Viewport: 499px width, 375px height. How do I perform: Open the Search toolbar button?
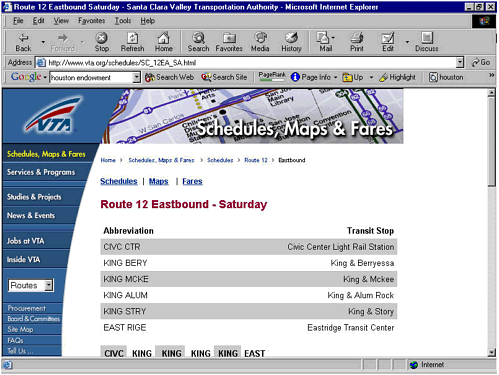click(198, 42)
